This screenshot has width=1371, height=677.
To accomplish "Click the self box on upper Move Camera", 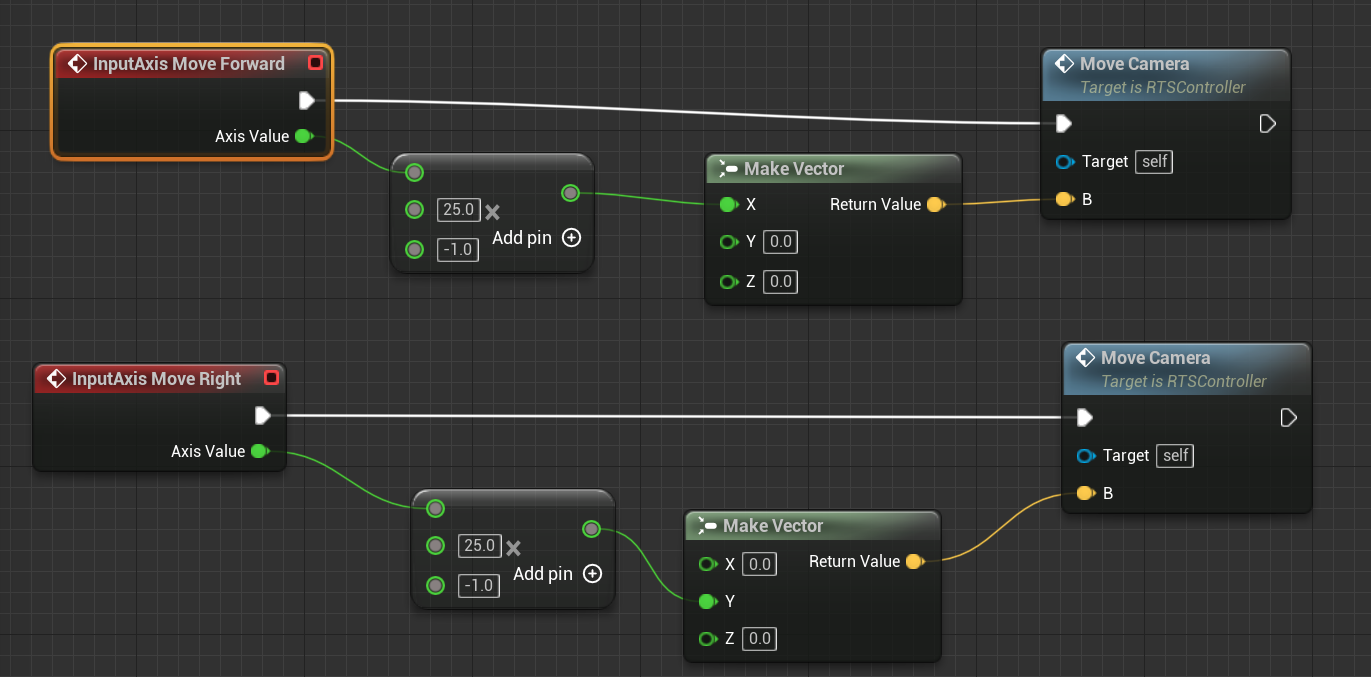I will (1155, 161).
